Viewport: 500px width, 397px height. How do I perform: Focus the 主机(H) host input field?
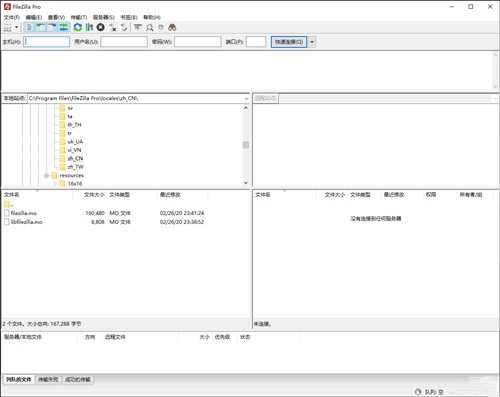[47, 42]
